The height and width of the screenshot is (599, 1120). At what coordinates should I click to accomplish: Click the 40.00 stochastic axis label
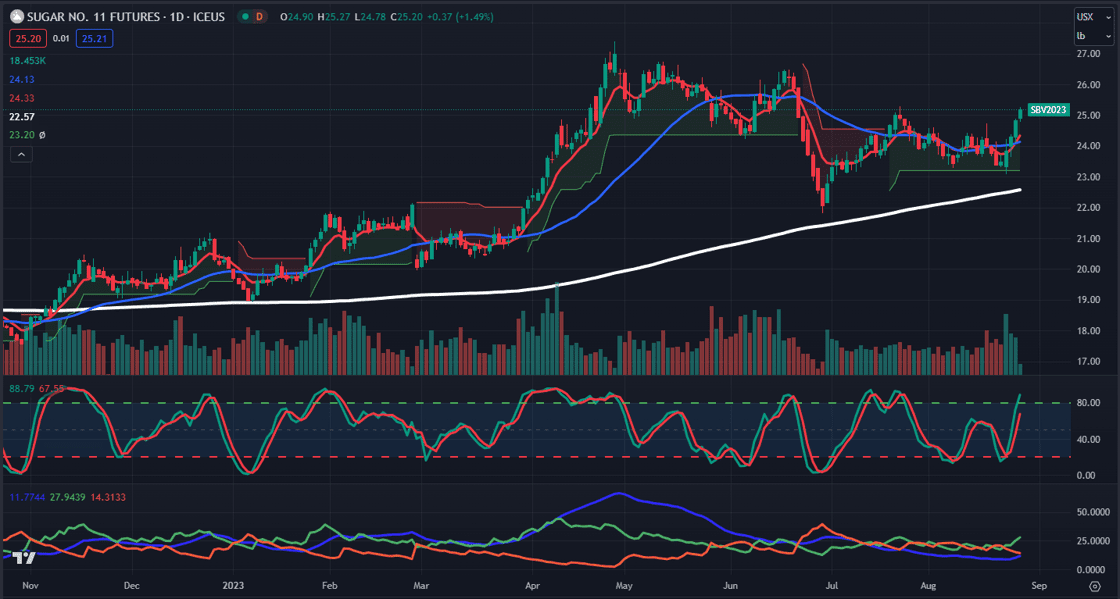1087,439
